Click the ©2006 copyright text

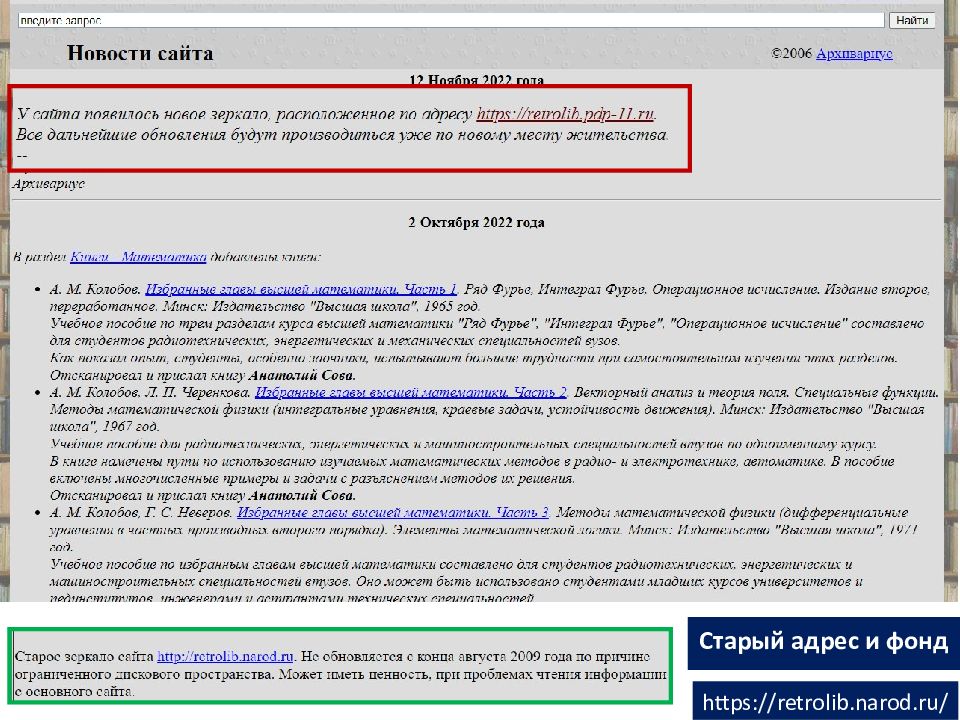792,54
